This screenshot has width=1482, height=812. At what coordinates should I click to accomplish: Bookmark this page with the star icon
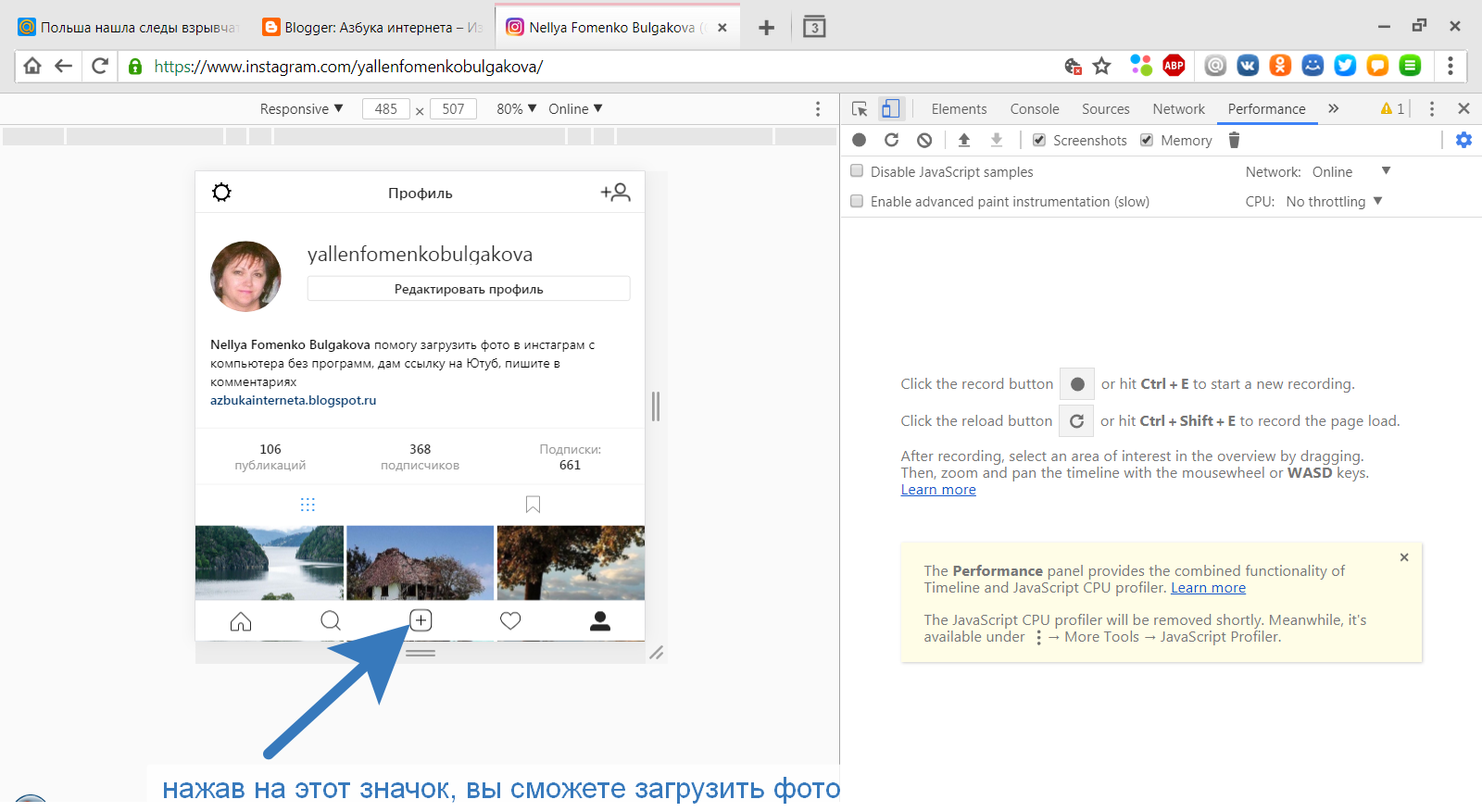pos(1101,66)
